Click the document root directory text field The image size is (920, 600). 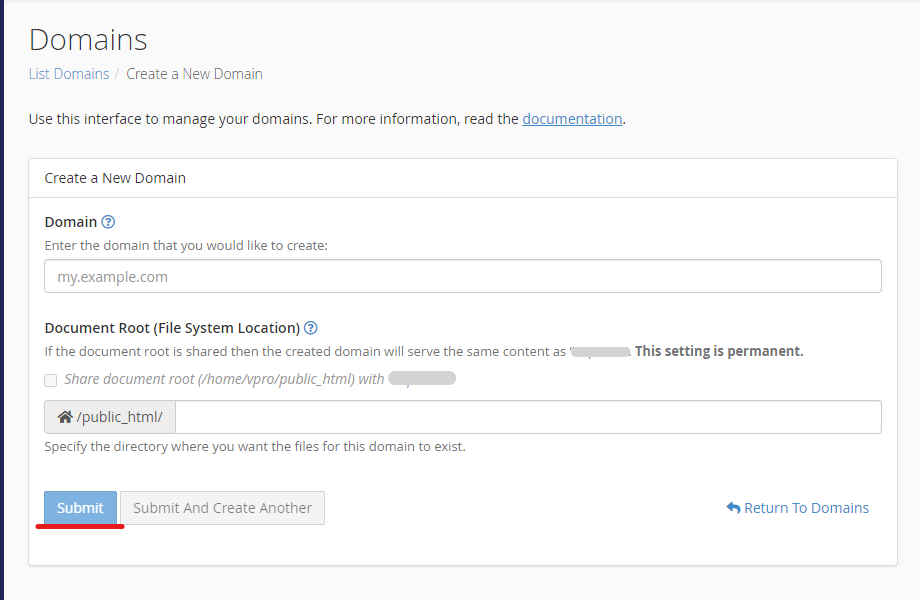point(528,417)
